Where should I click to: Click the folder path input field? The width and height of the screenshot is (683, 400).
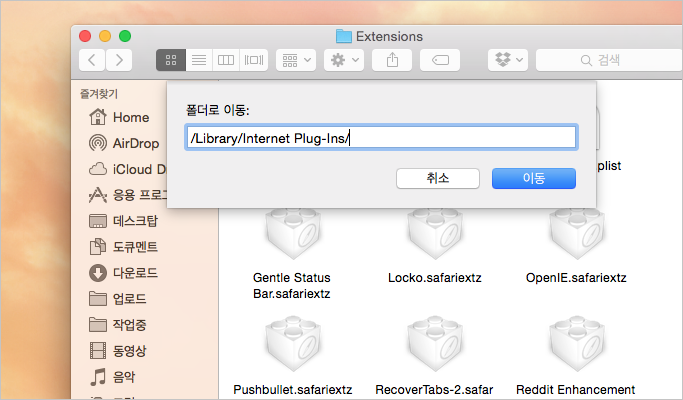coord(381,138)
